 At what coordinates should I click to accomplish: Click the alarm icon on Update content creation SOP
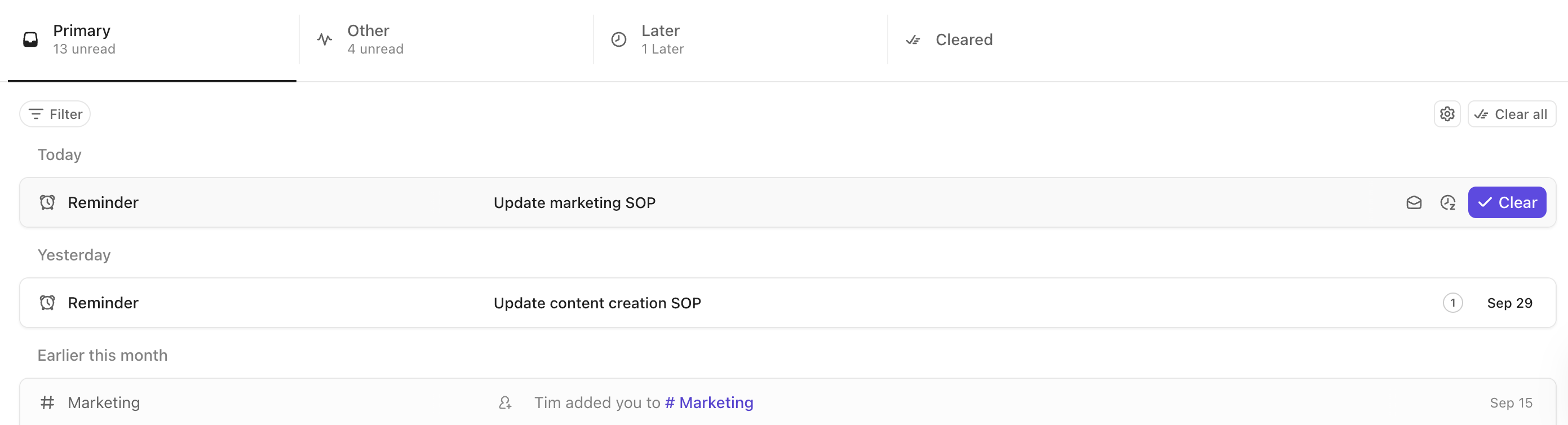click(x=47, y=302)
